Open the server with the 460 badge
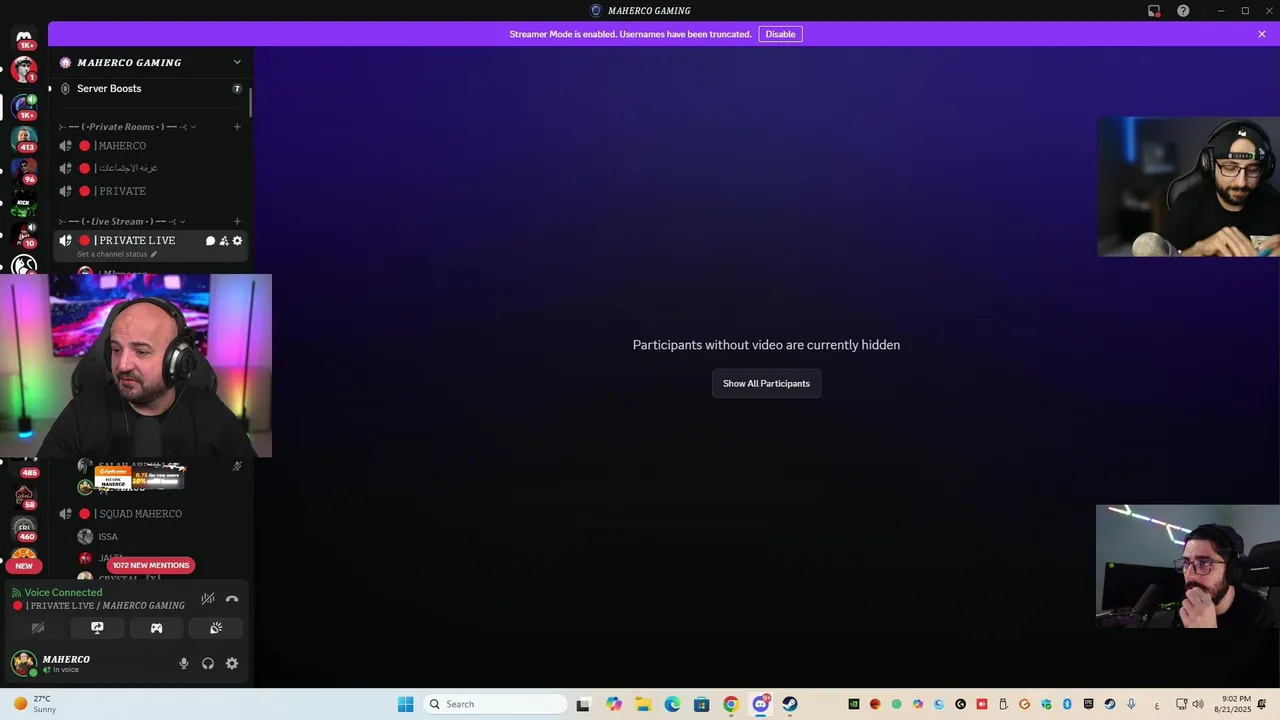The image size is (1280, 720). pyautogui.click(x=24, y=527)
